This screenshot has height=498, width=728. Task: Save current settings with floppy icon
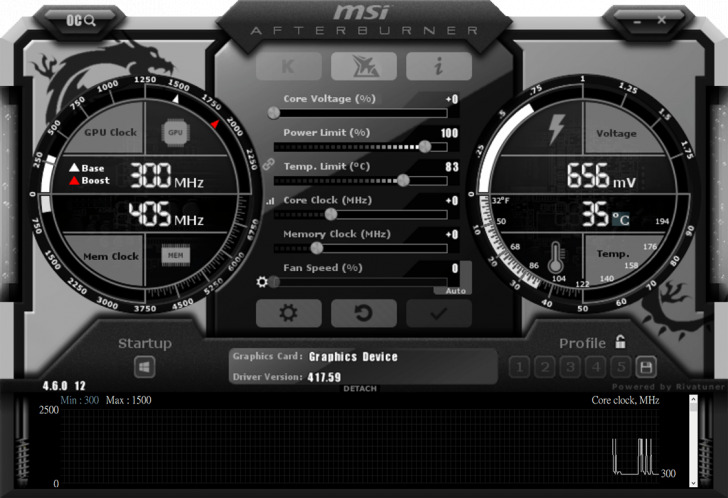[x=646, y=367]
